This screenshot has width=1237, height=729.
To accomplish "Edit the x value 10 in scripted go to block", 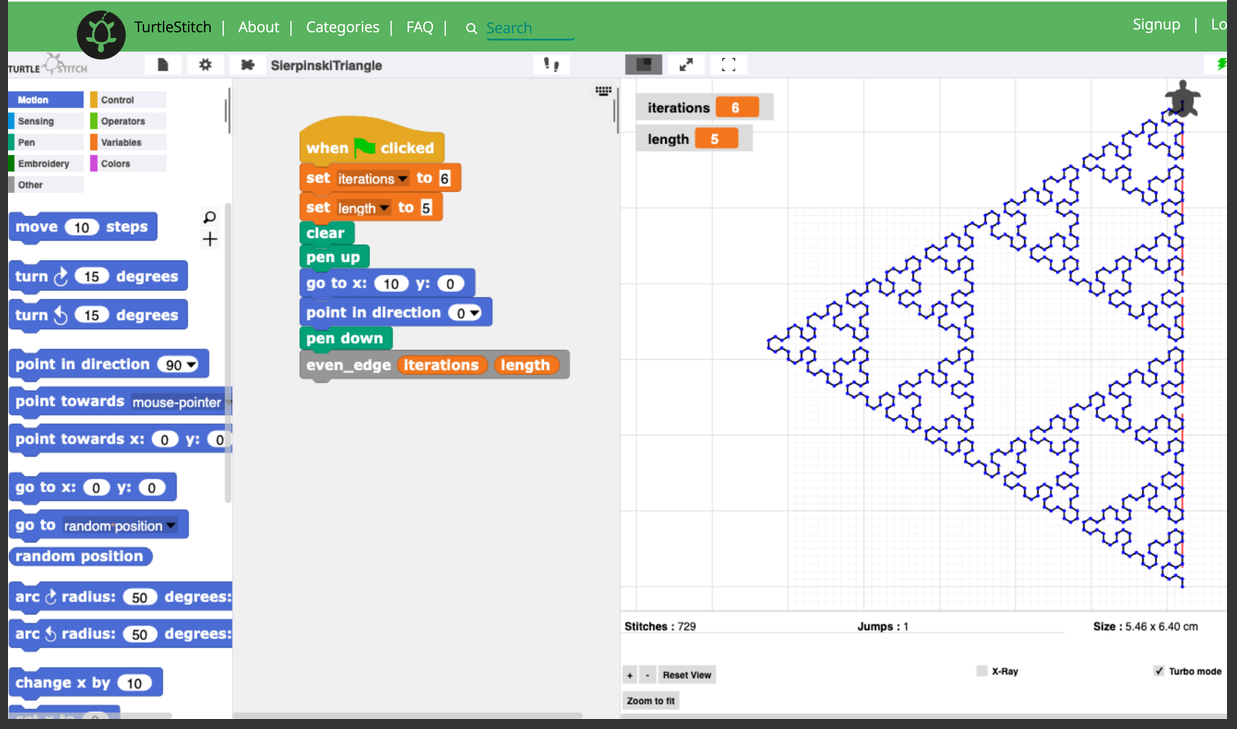I will point(391,284).
